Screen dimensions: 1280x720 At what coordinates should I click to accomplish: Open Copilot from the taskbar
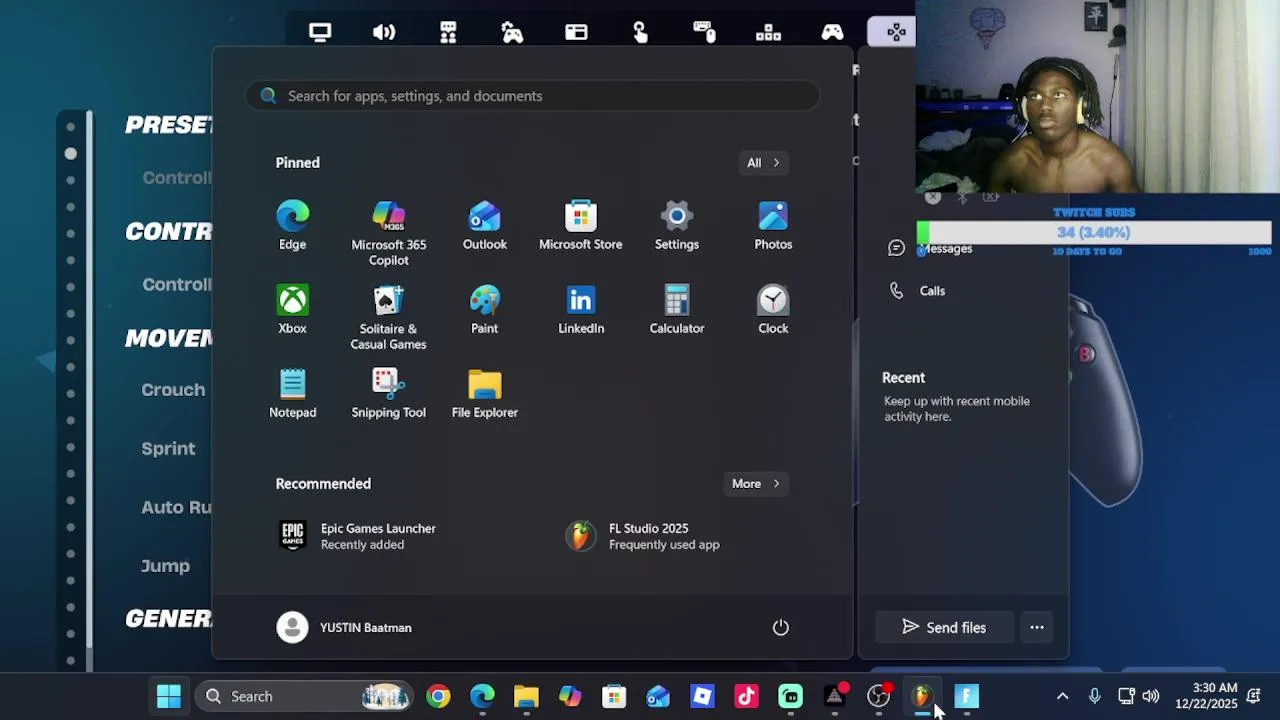(x=570, y=696)
